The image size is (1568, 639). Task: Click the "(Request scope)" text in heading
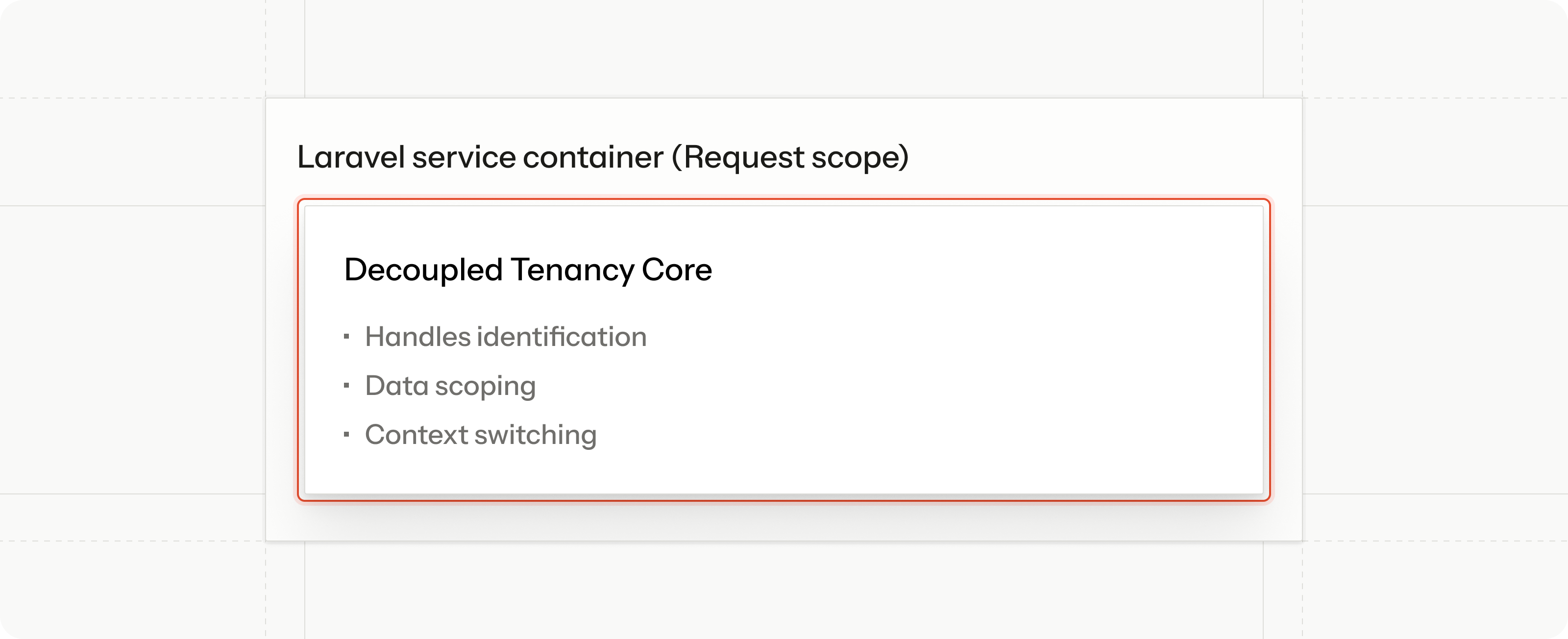pos(790,157)
